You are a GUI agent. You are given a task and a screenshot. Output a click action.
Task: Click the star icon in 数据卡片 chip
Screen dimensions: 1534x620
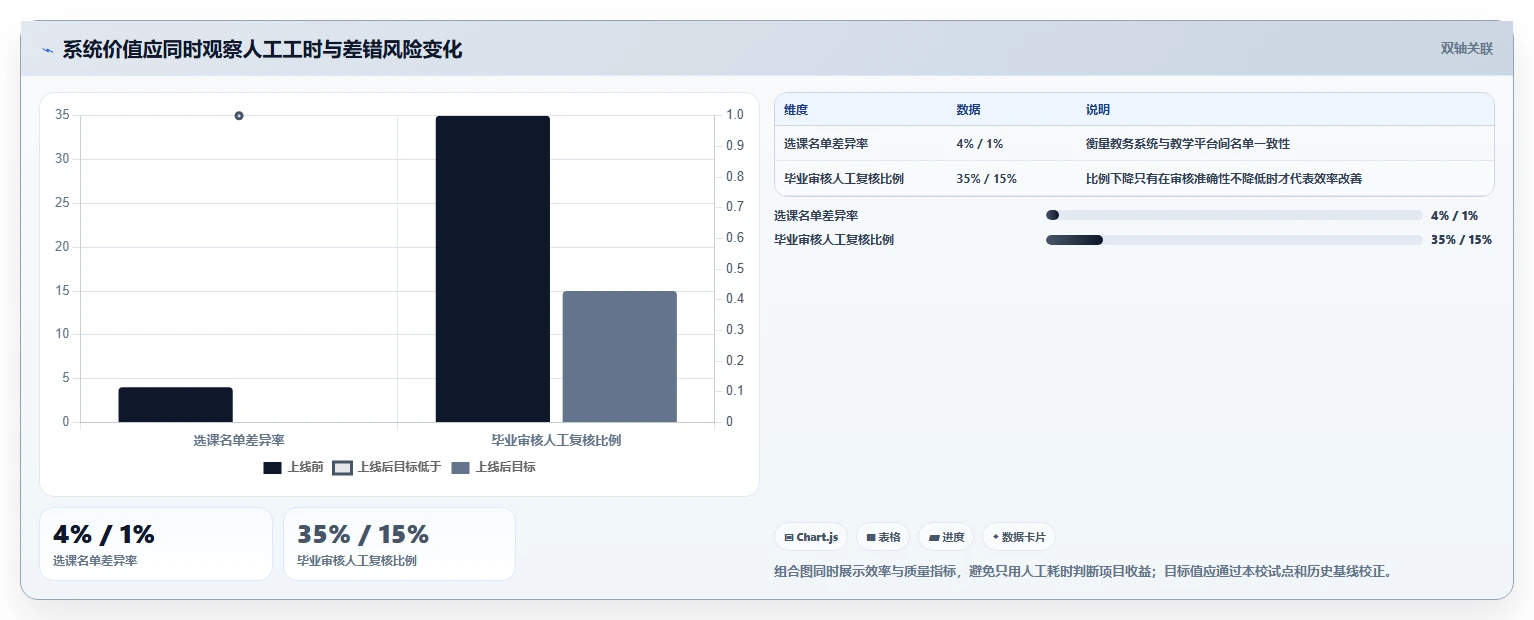pyautogui.click(x=995, y=538)
